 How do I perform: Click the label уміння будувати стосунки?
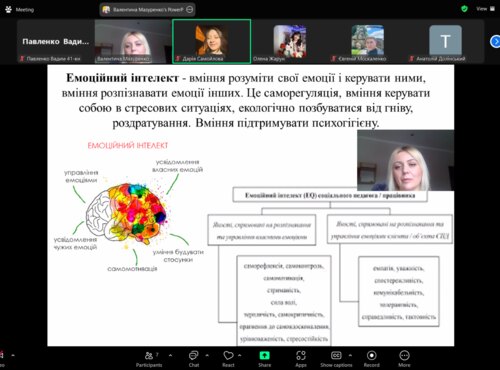(x=178, y=256)
